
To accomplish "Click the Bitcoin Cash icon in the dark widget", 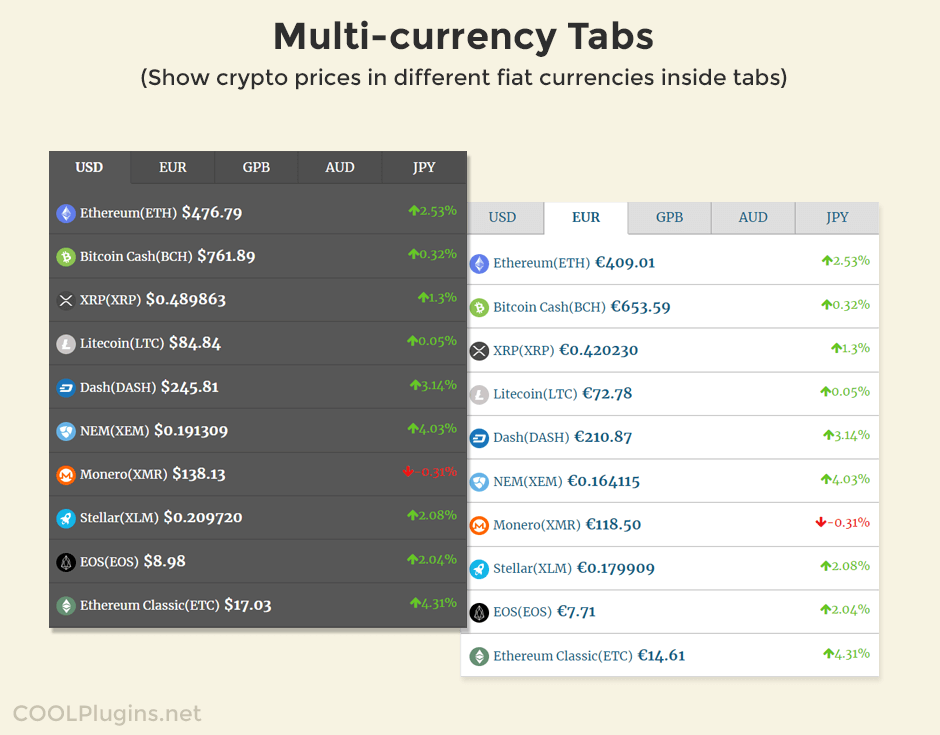I will (x=66, y=257).
